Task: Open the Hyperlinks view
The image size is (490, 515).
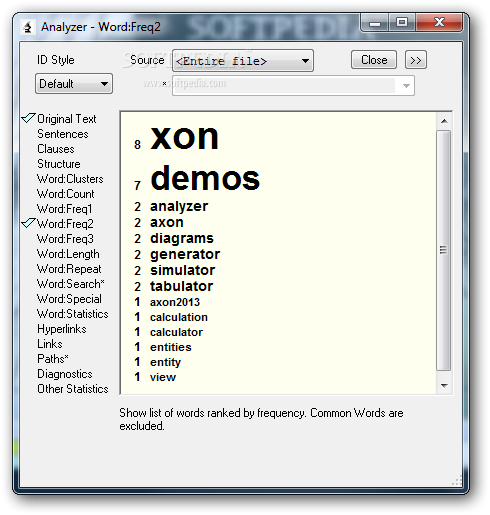Action: coord(62,329)
